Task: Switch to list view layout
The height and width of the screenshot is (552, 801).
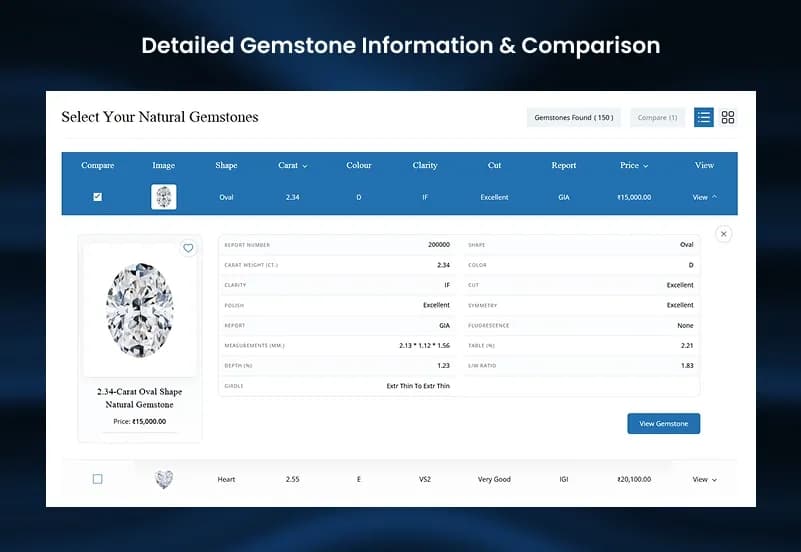Action: point(703,117)
